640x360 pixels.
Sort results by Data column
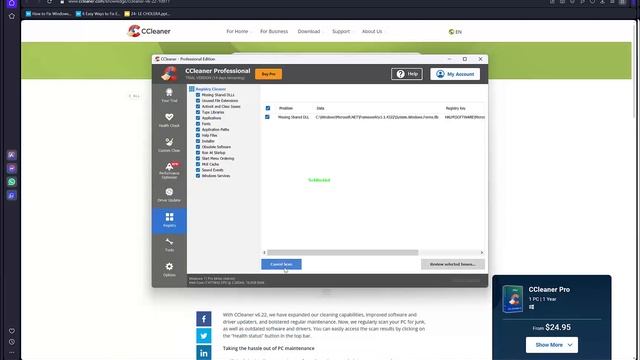[x=320, y=108]
